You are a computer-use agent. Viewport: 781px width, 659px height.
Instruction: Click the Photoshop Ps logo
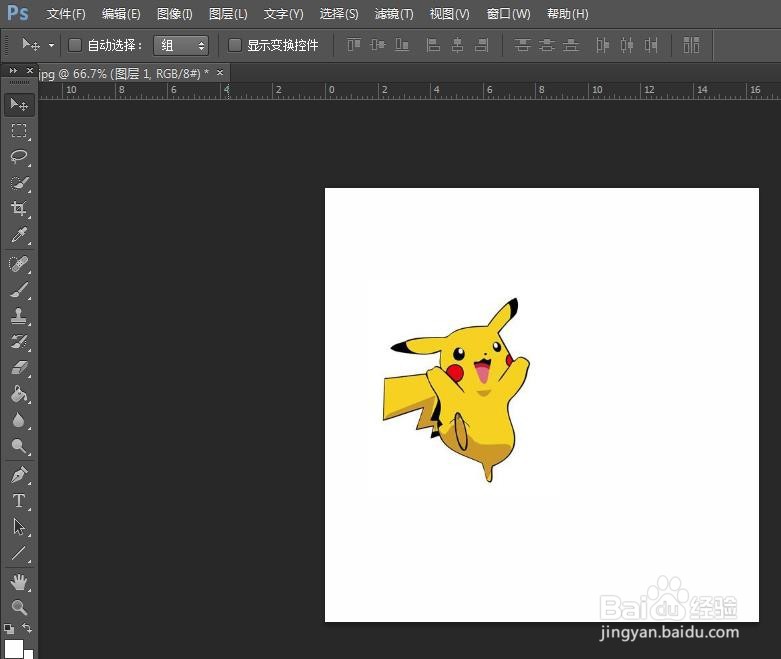click(x=18, y=13)
